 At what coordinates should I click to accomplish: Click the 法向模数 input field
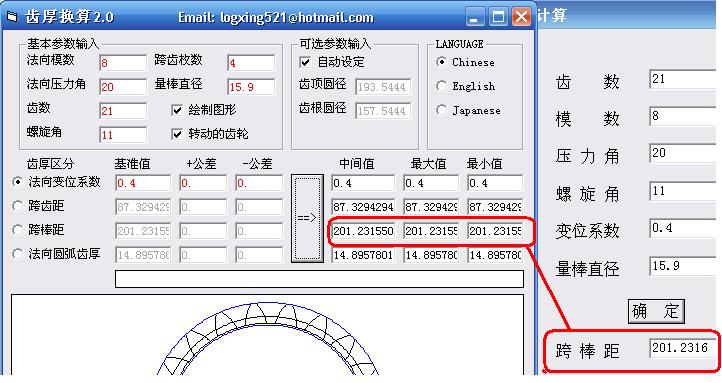(x=123, y=63)
